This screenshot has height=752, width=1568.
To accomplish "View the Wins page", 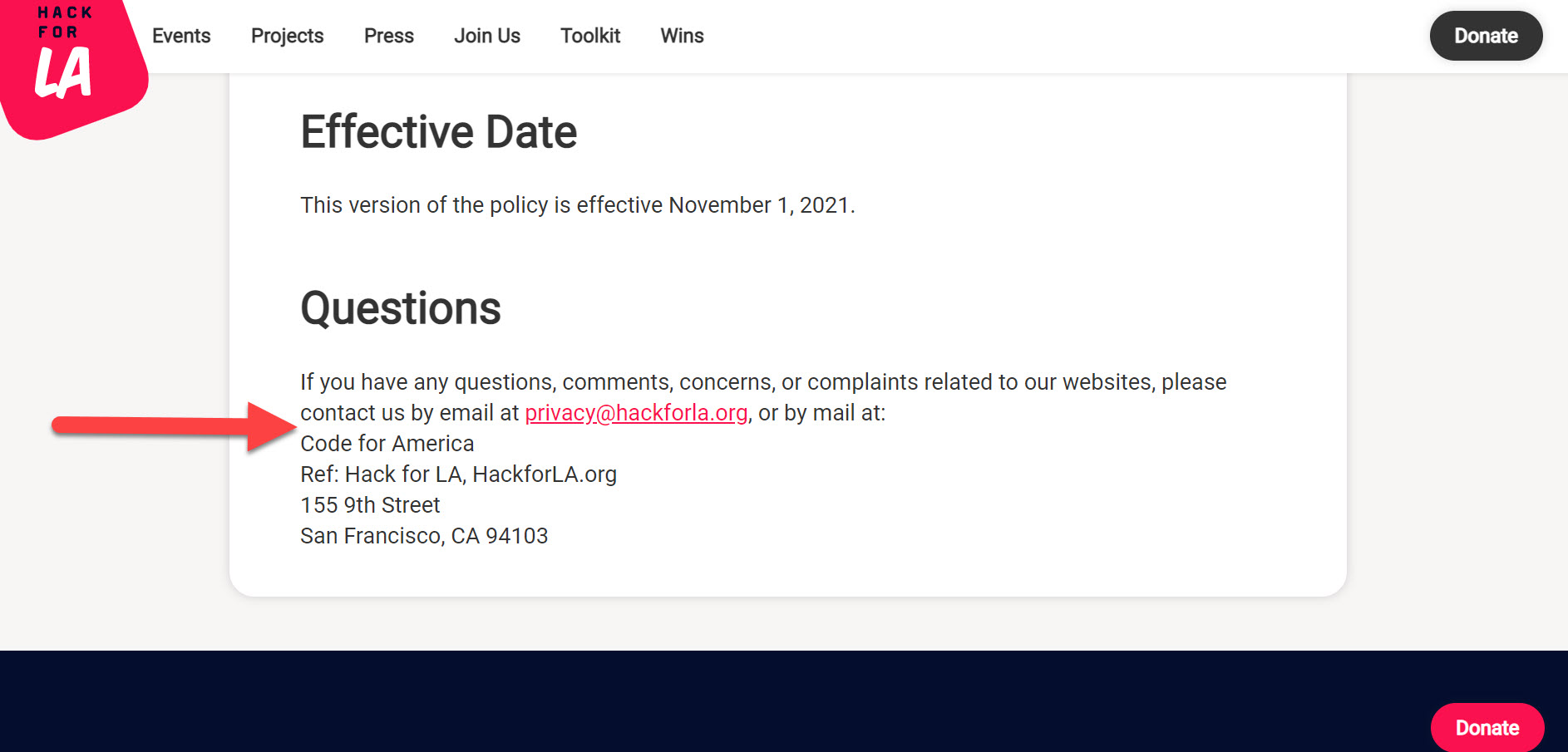I will pyautogui.click(x=683, y=36).
